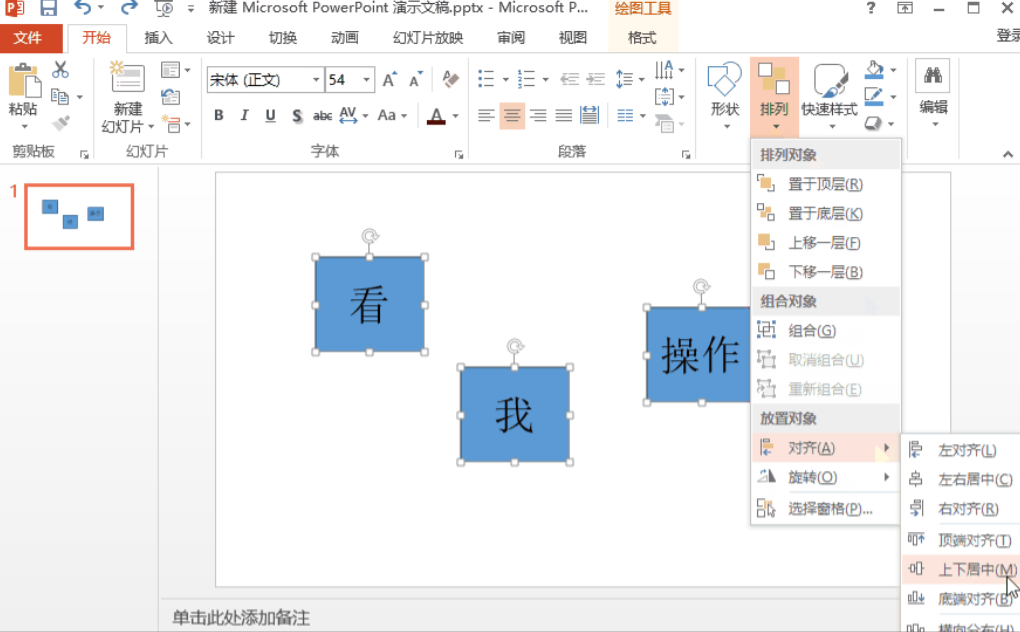Image resolution: width=1020 pixels, height=632 pixels.
Task: Set paragraph alignment to right
Action: point(538,116)
